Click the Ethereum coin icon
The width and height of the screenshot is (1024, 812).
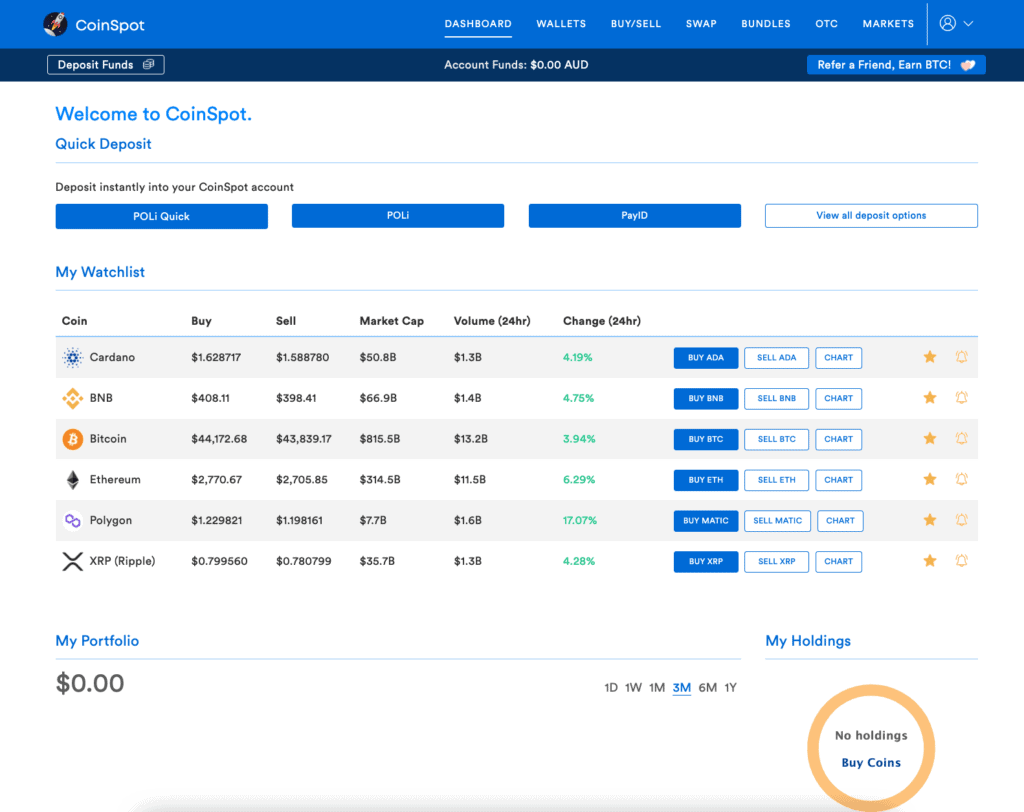point(72,479)
